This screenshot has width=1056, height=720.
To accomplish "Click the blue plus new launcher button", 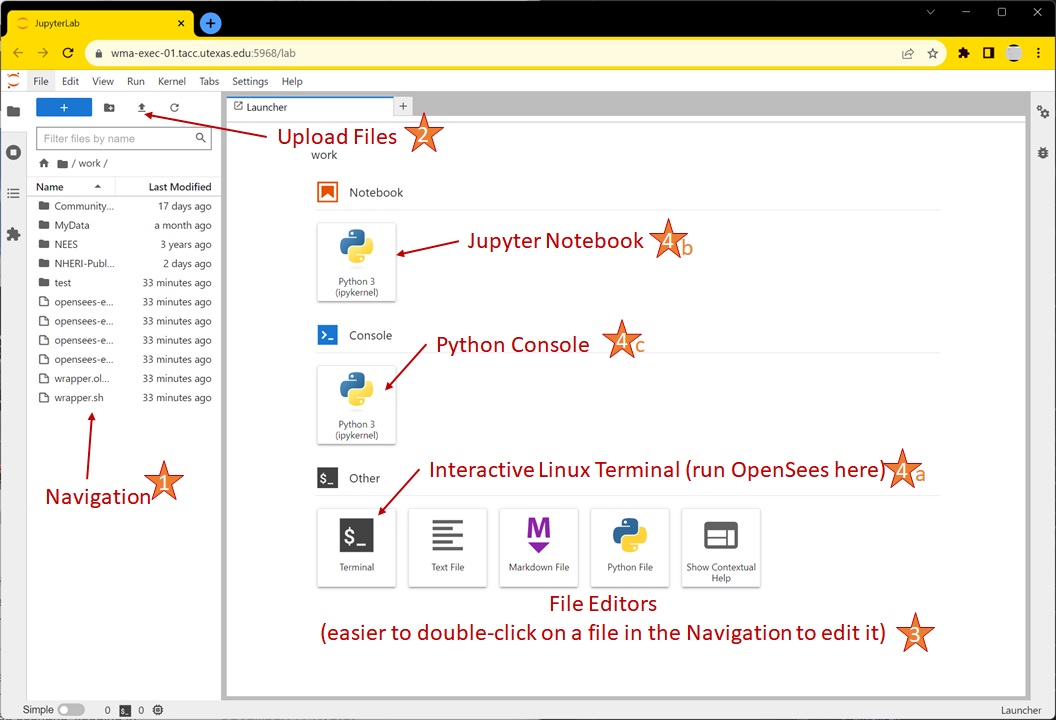I will [x=63, y=107].
